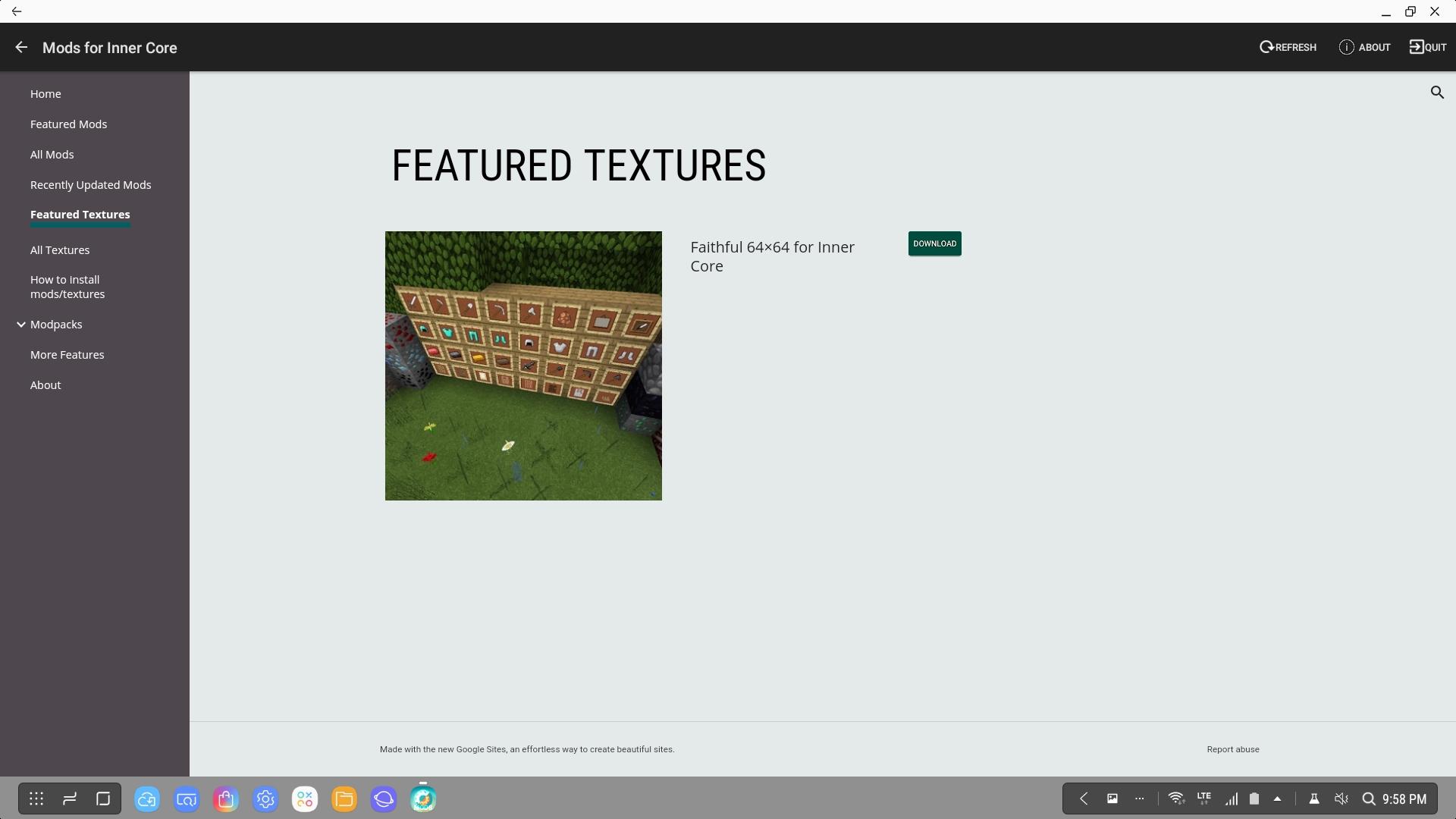Click the image notification icon in tray
Viewport: 1456px width, 819px height.
point(1112,799)
